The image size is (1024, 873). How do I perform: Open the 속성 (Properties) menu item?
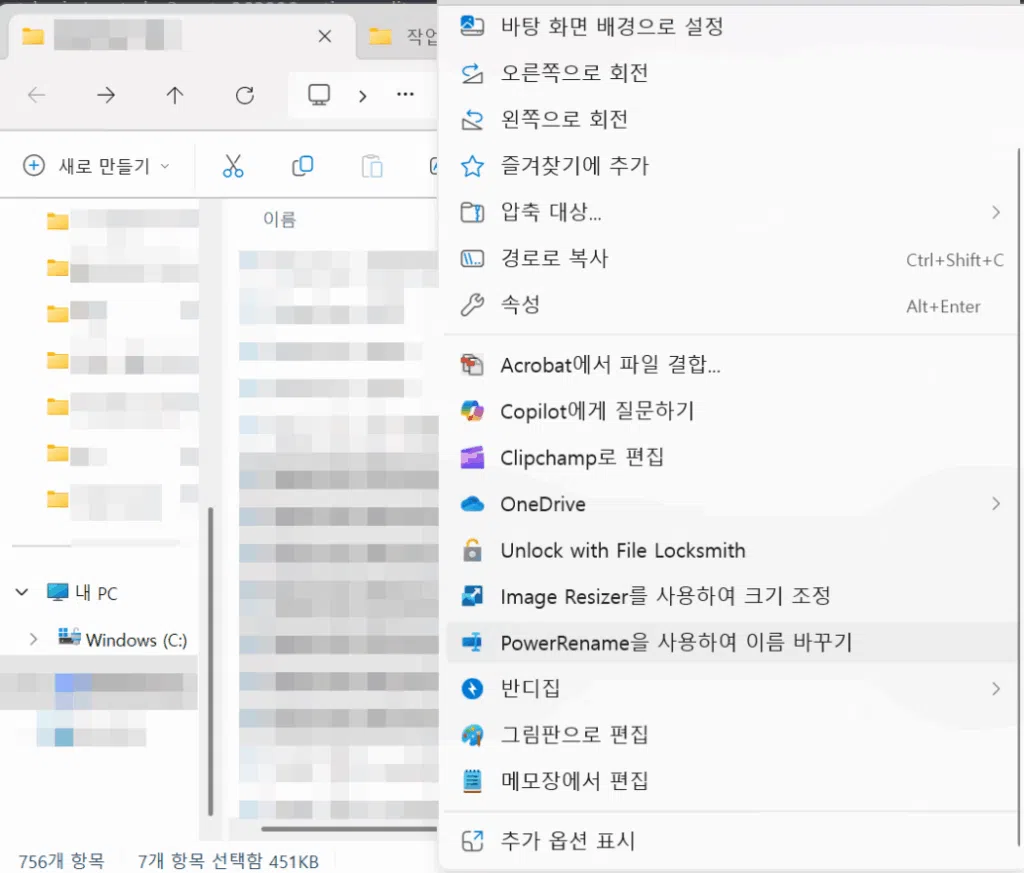(519, 306)
